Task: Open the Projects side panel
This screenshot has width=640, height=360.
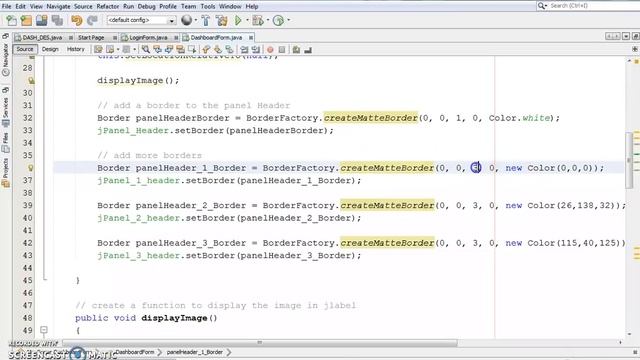Action: 5,173
